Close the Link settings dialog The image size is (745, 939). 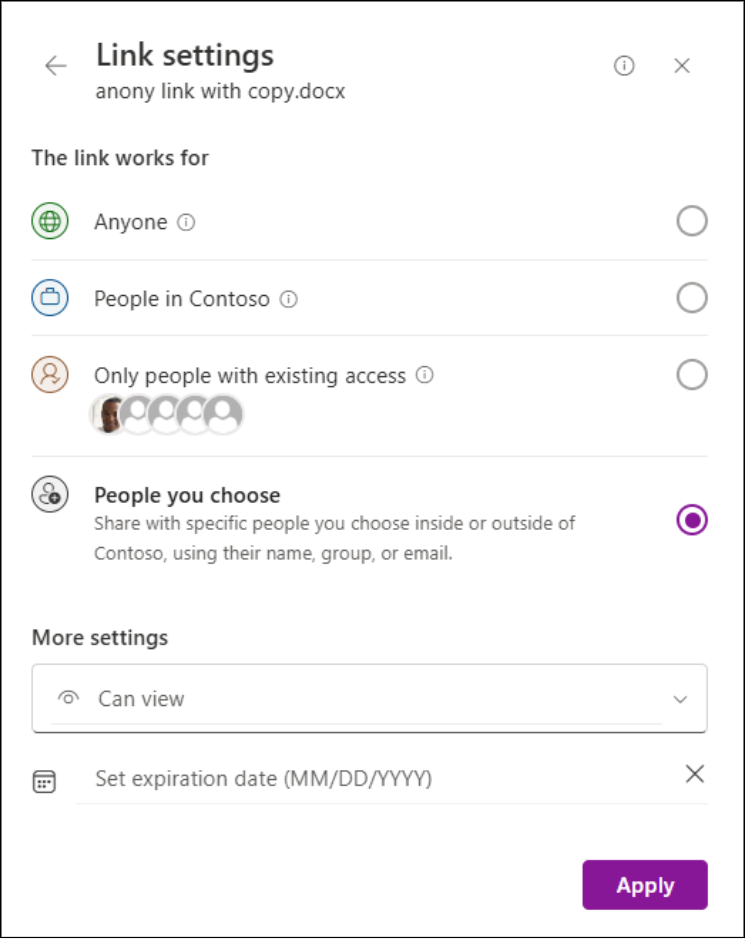click(682, 66)
